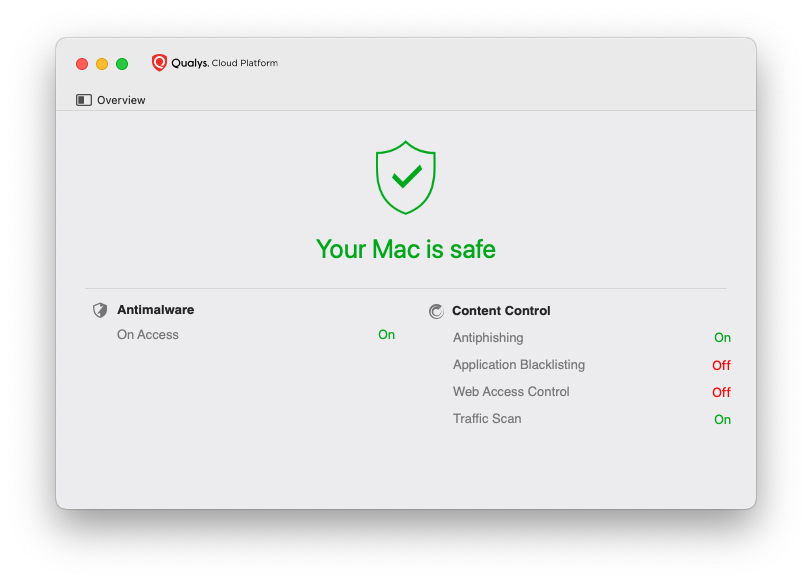Click the Content Control circular icon
812x583 pixels.
tap(436, 311)
